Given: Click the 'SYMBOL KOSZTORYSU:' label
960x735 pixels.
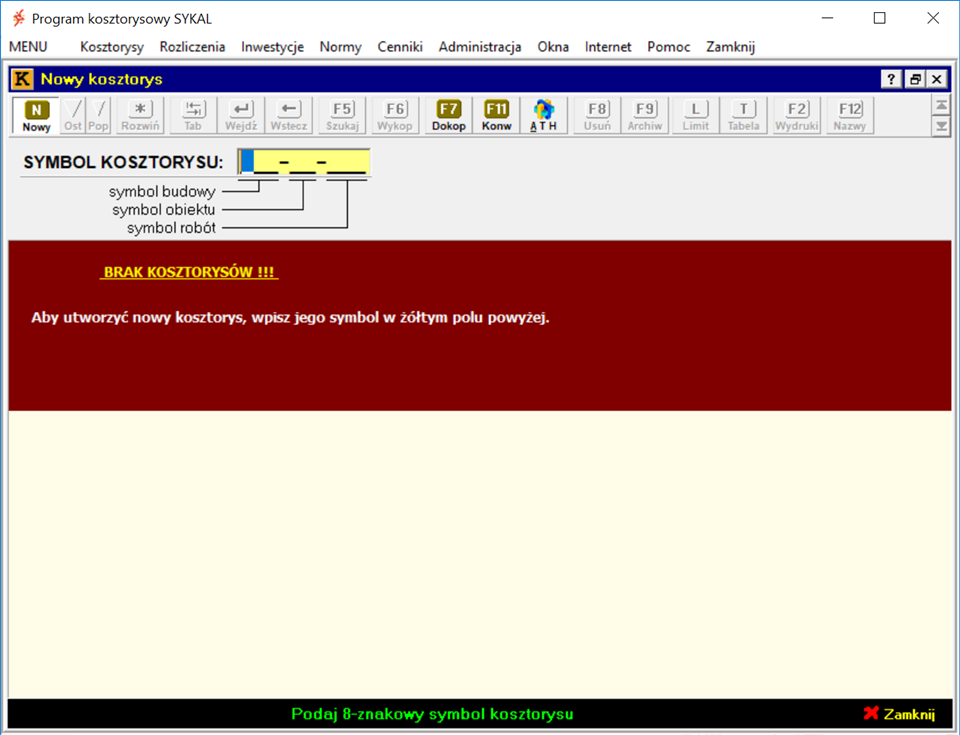Looking at the screenshot, I should point(123,162).
